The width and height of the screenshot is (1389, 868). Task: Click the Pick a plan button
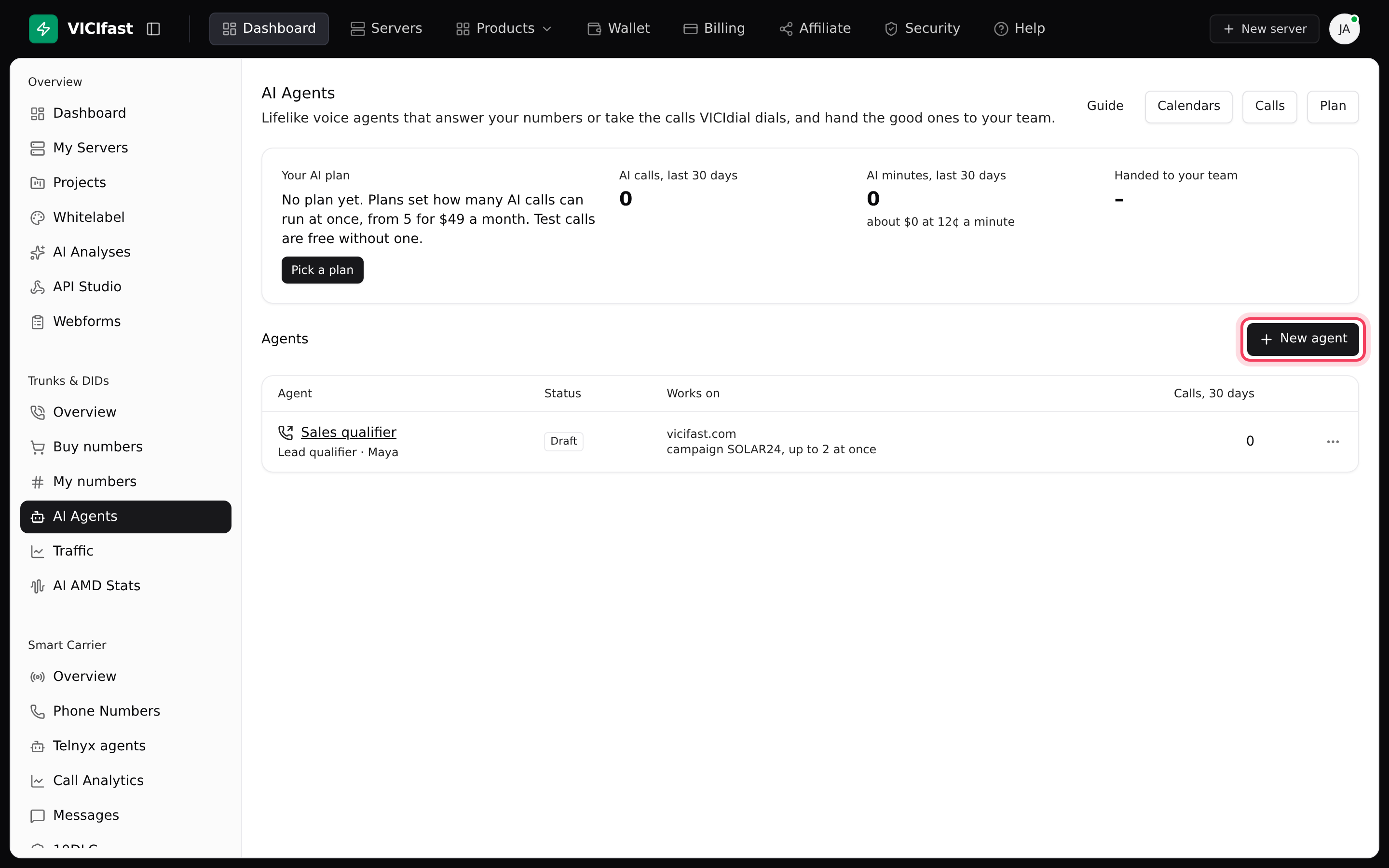click(x=322, y=270)
